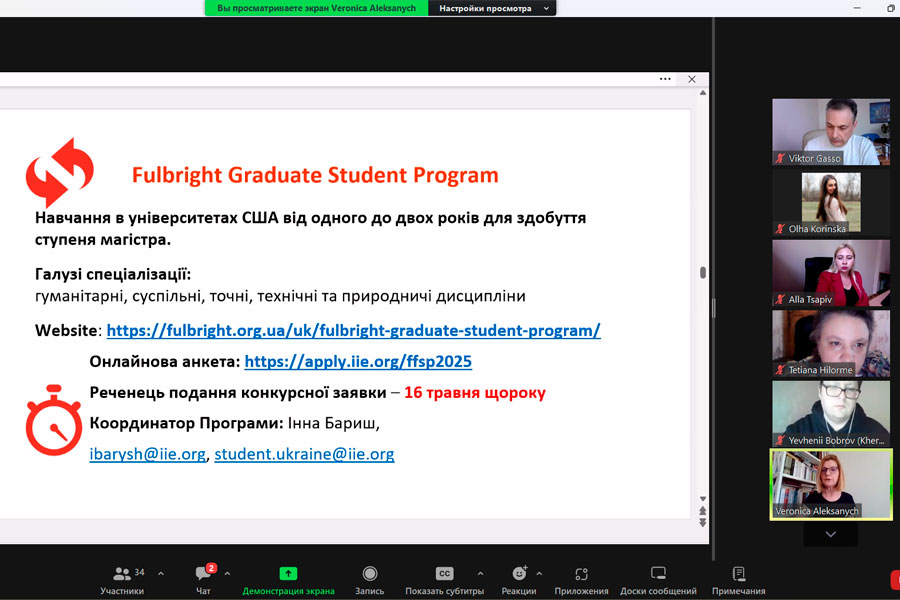Expand the subtitles options caret

480,573
